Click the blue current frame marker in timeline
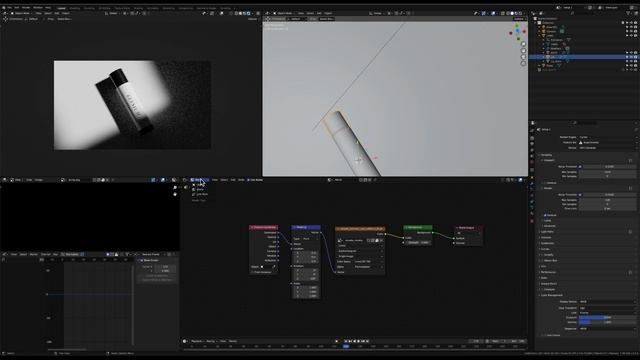 tap(346, 347)
